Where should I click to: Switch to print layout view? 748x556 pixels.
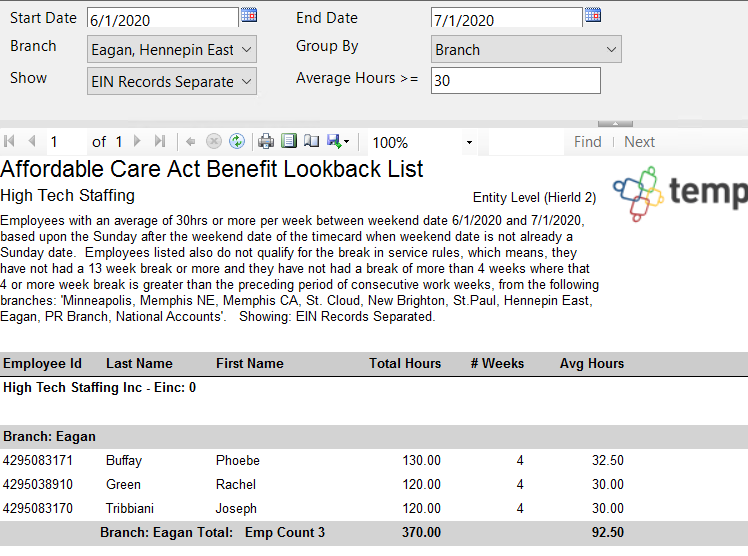click(x=289, y=141)
